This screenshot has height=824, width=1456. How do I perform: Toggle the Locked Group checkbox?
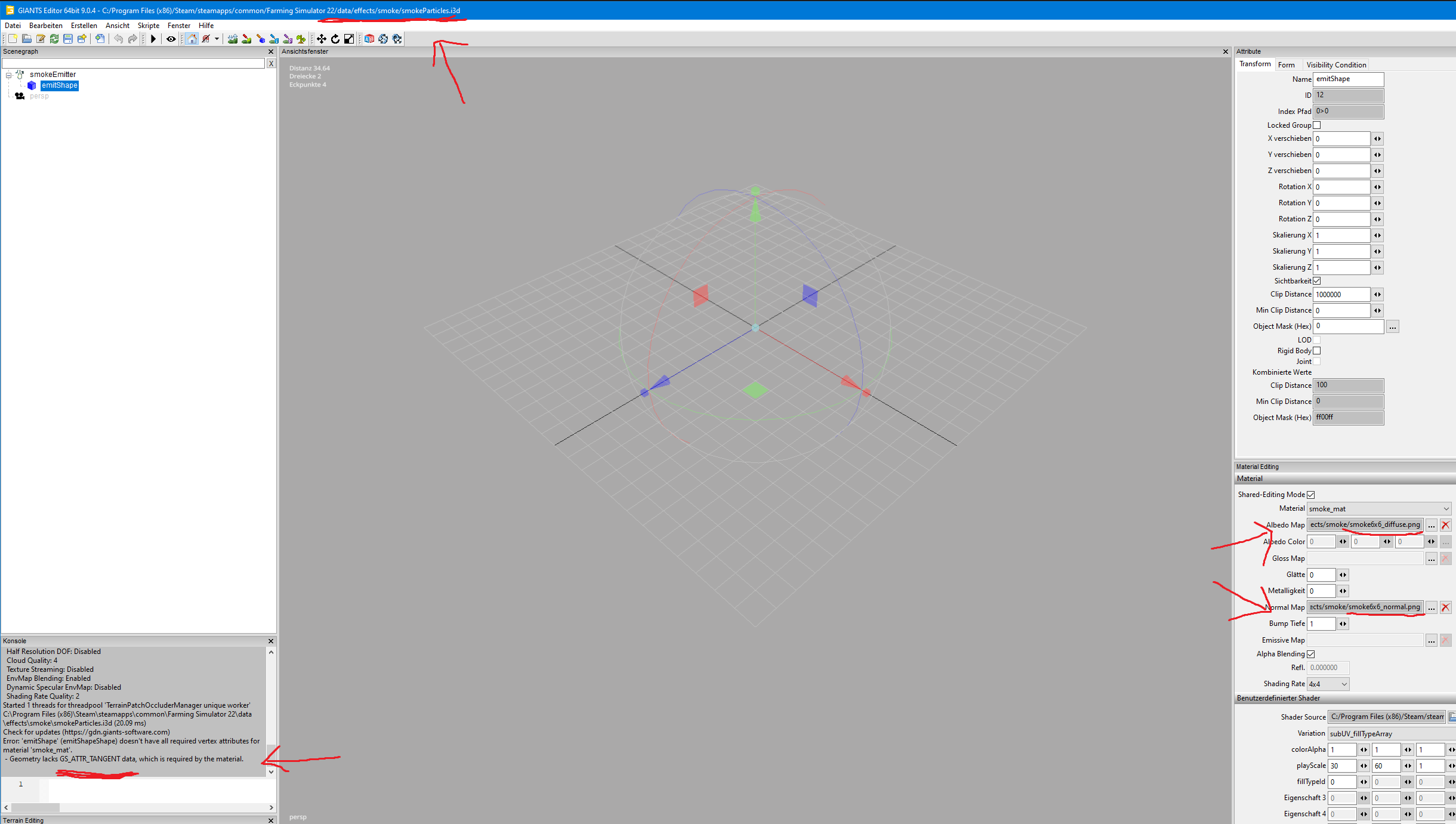tap(1317, 125)
